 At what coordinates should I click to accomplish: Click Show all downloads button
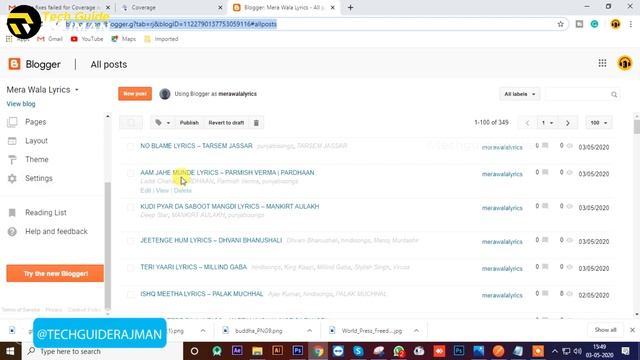point(605,330)
